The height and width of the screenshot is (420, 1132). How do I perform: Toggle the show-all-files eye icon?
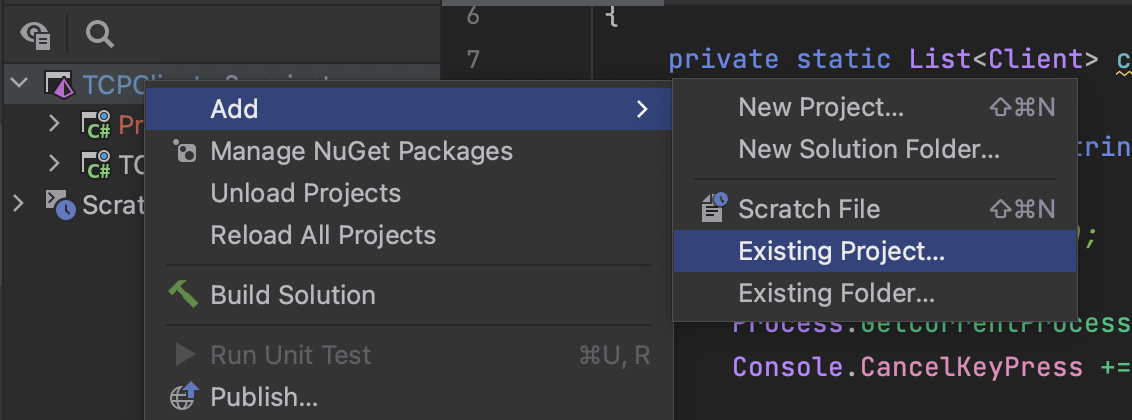[35, 34]
